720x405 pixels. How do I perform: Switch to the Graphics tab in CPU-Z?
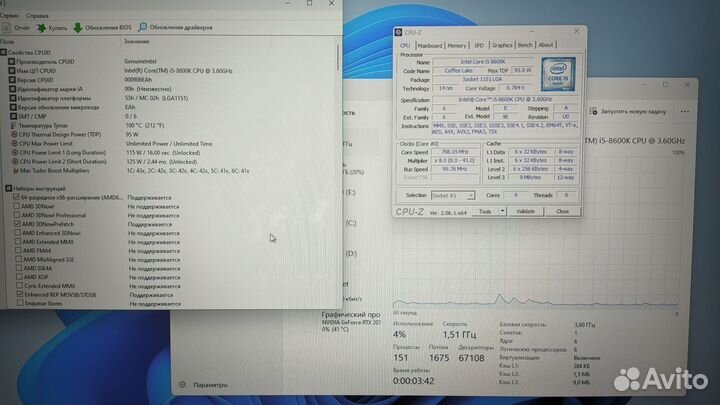tap(502, 45)
